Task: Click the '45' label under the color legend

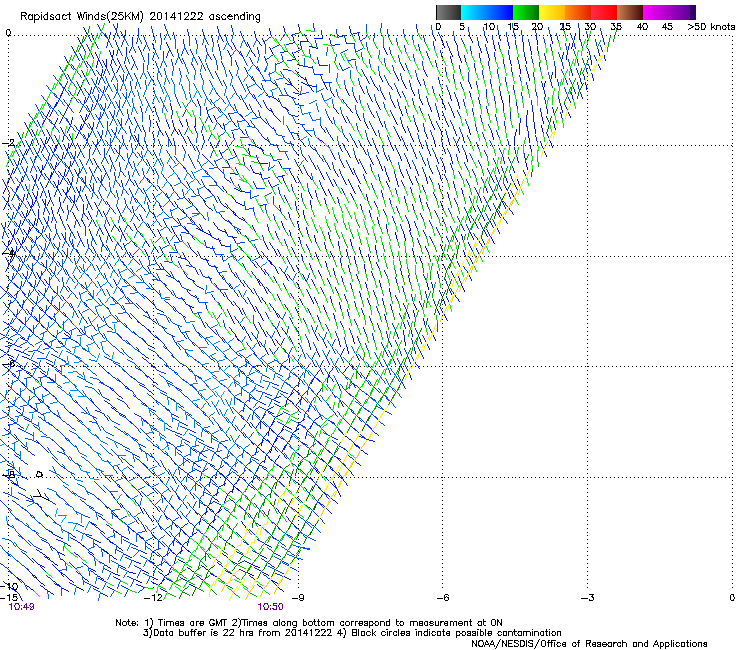Action: tap(667, 26)
